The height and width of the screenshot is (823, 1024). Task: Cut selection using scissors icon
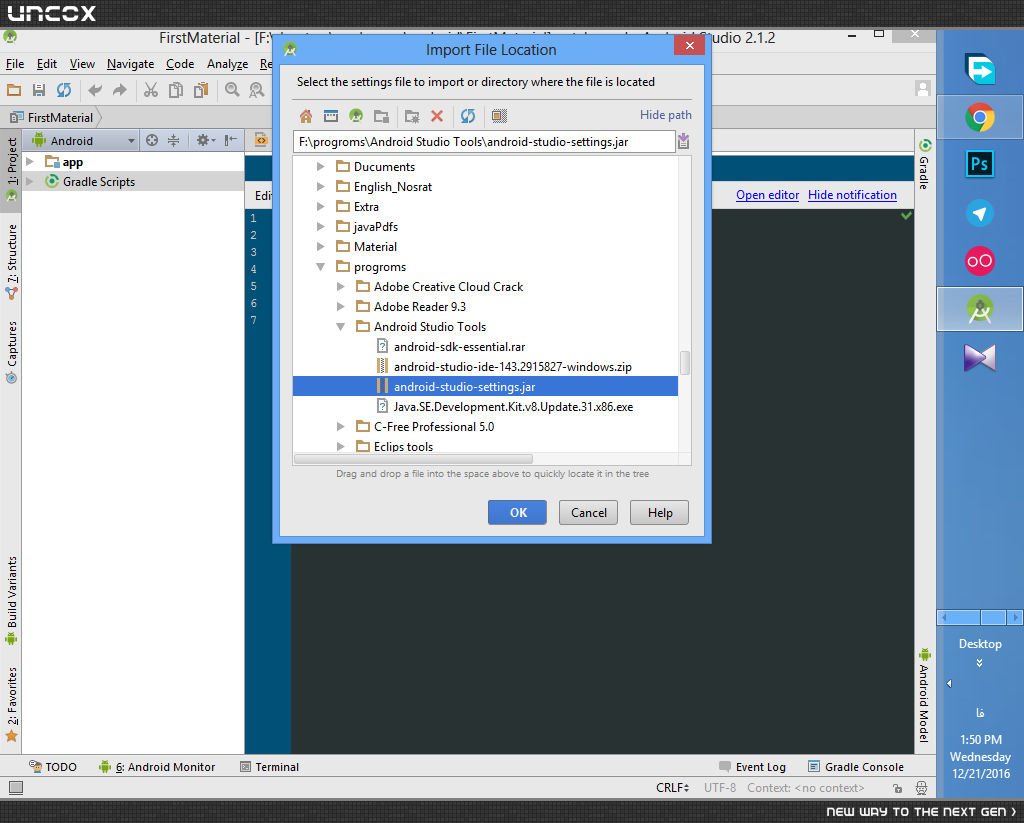151,90
